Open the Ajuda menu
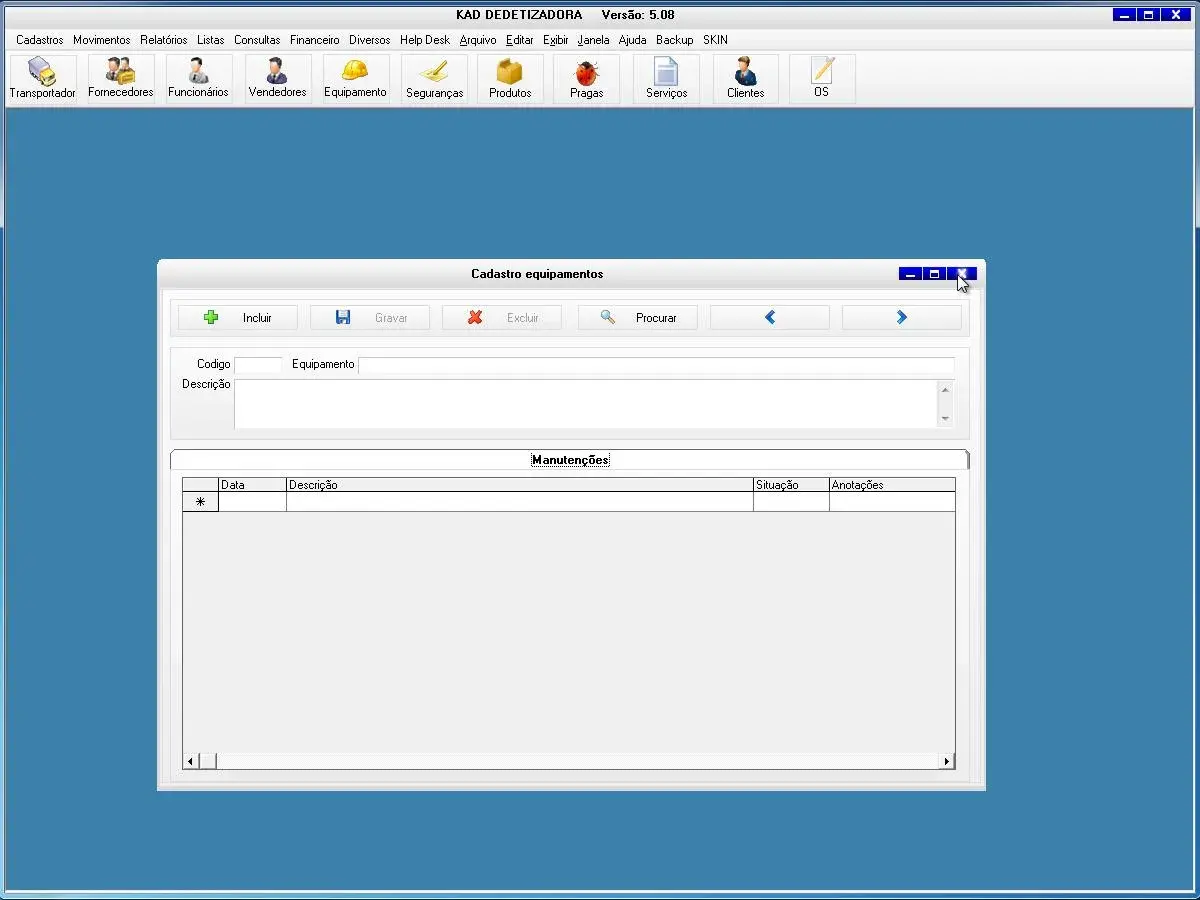This screenshot has width=1200, height=900. pos(633,40)
